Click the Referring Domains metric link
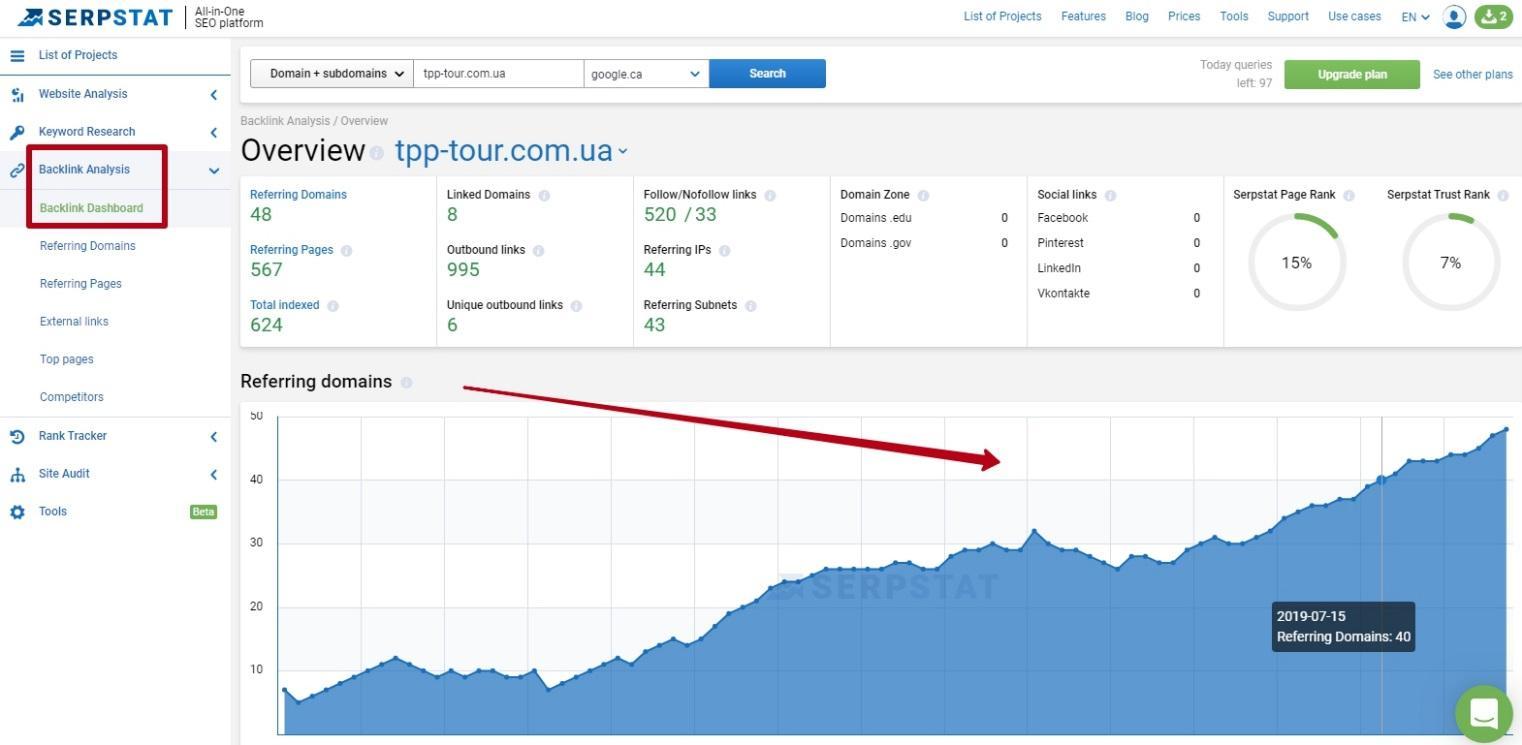The image size is (1522, 745). click(298, 195)
